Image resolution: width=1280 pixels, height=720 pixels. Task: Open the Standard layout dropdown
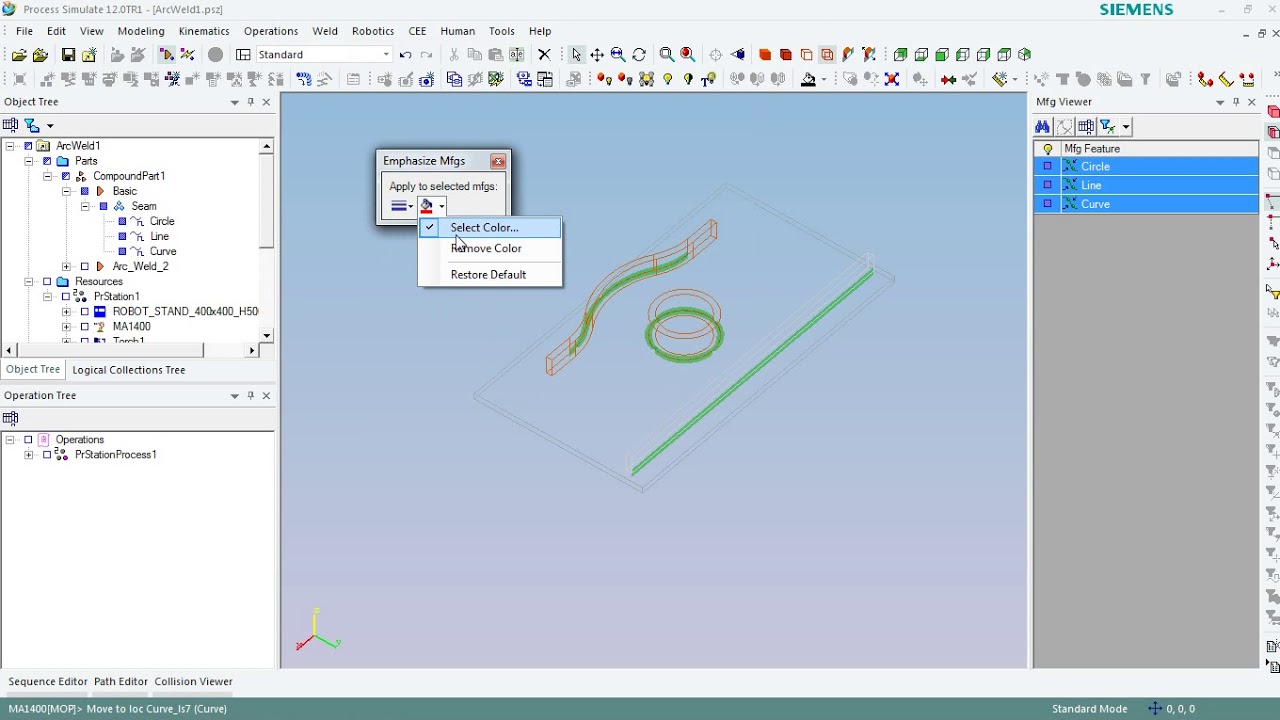point(386,55)
